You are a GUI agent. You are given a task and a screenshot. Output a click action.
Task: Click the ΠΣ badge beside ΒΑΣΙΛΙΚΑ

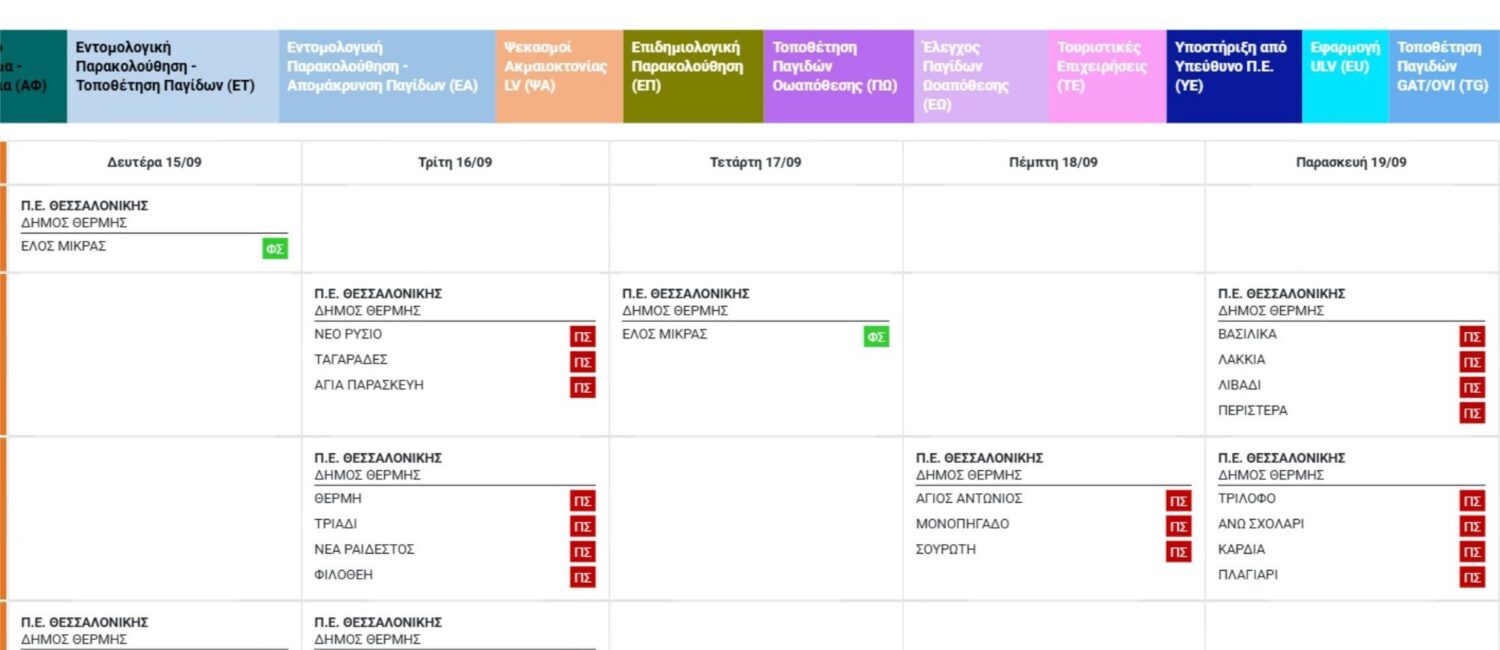click(1472, 337)
